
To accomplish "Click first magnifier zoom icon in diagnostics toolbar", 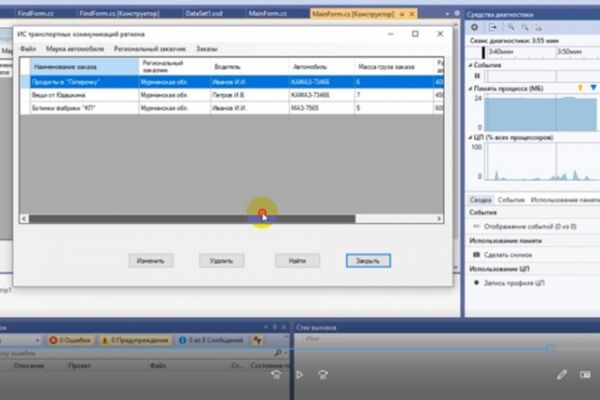I will tap(511, 27).
